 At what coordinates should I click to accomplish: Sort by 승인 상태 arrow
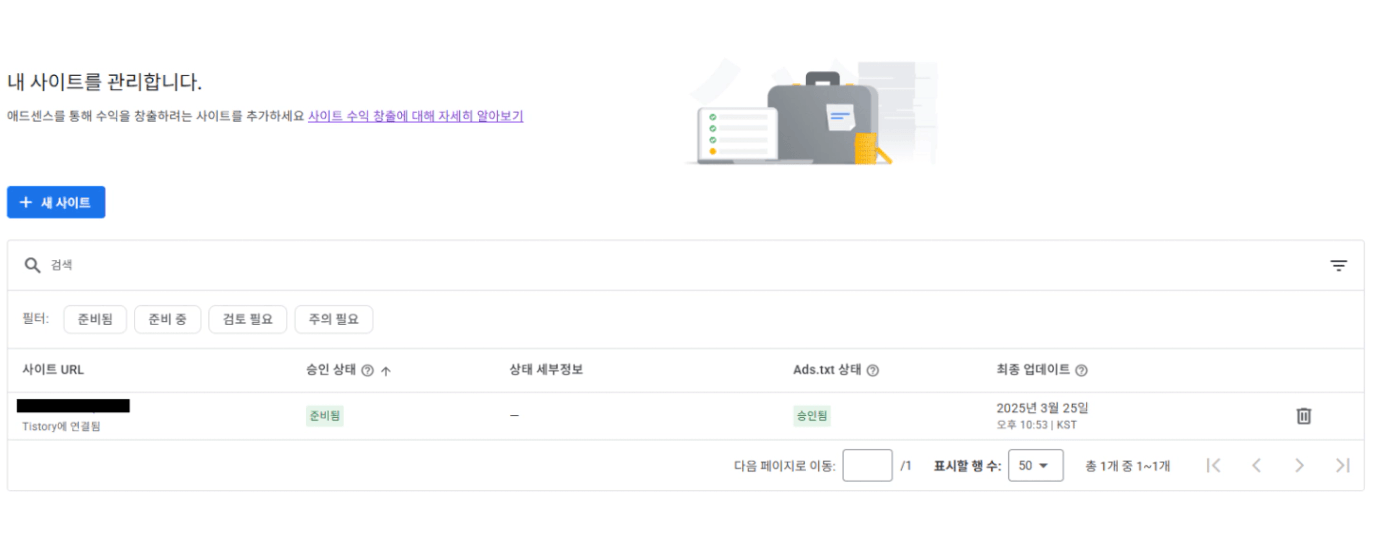point(386,371)
